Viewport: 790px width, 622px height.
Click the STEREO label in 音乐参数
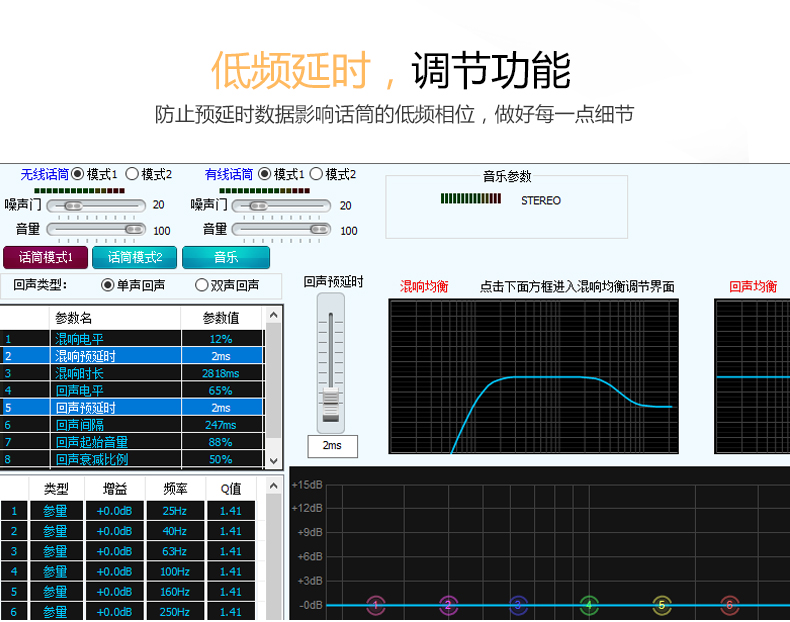point(541,200)
